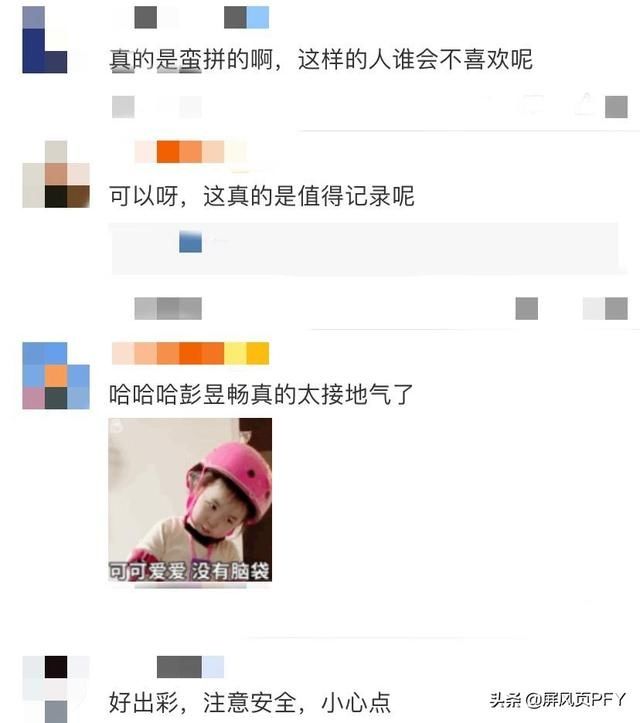This screenshot has height=723, width=640.
Task: Open the blue pixelated avatar of first commenter
Action: (45, 40)
